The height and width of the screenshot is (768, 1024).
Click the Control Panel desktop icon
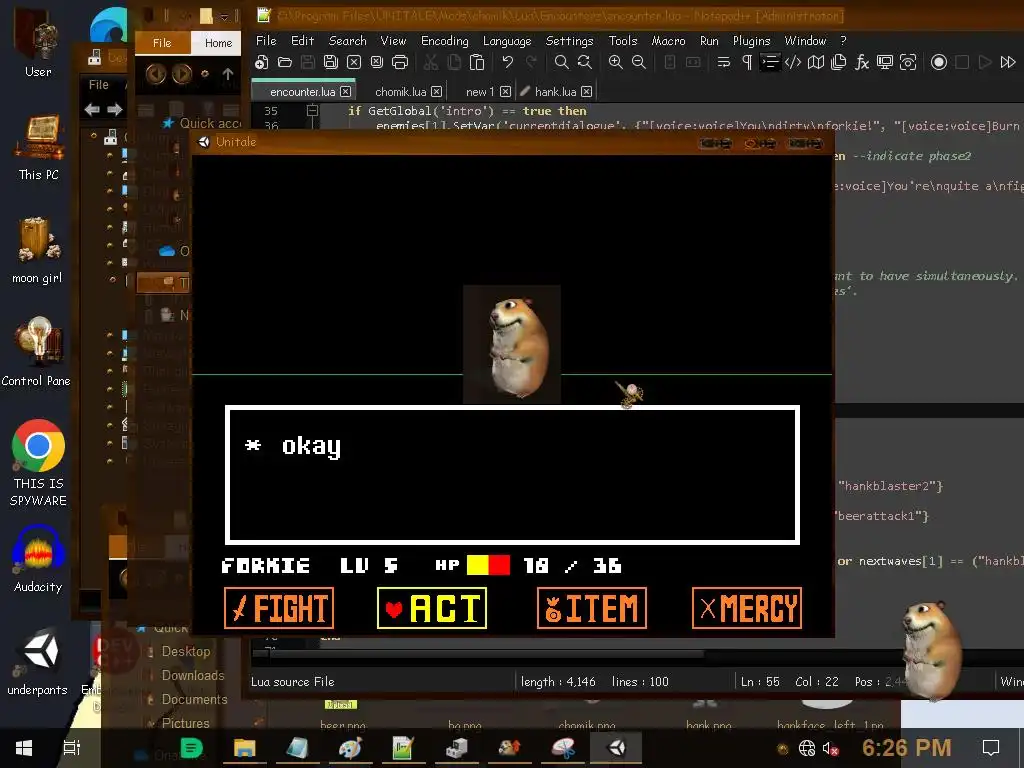(37, 351)
